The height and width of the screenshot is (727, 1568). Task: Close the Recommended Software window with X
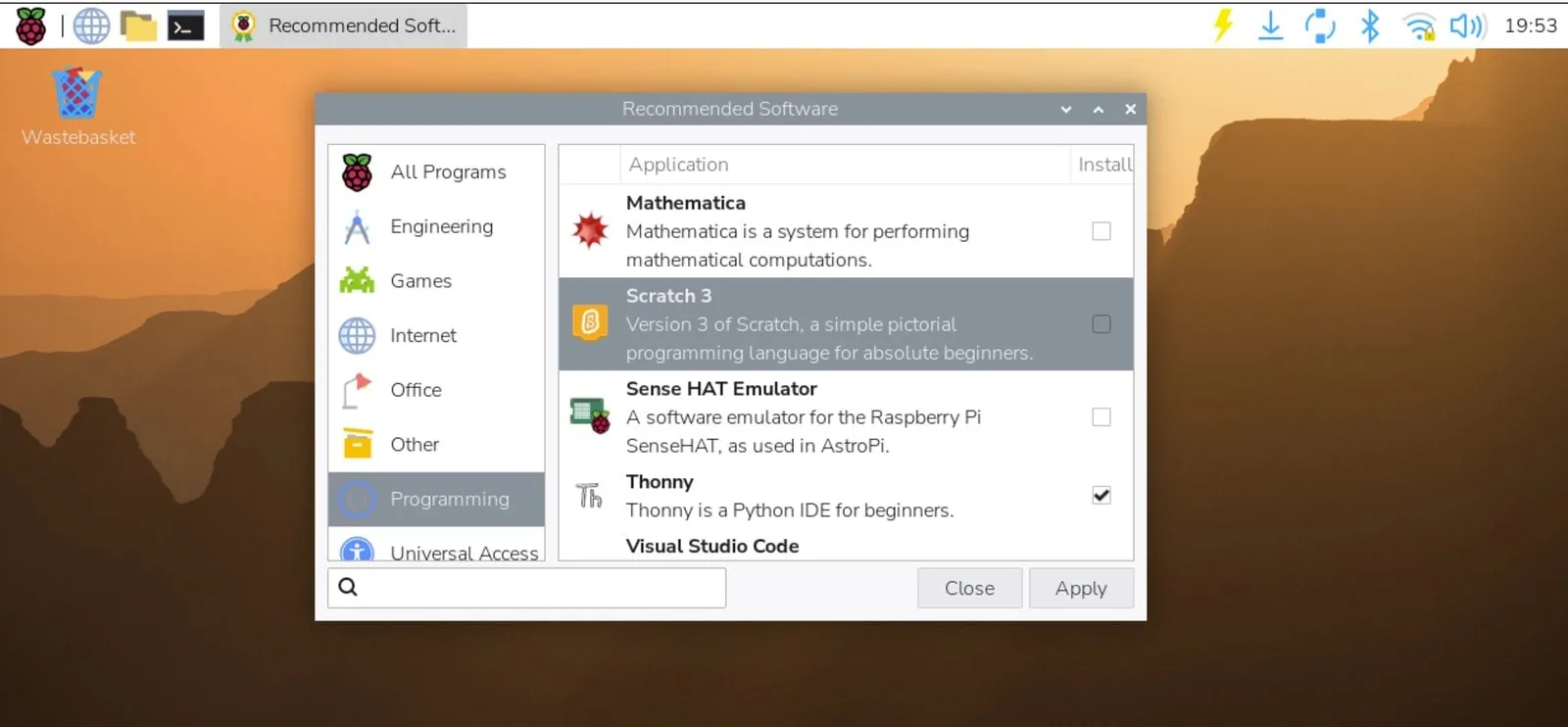pos(1130,110)
